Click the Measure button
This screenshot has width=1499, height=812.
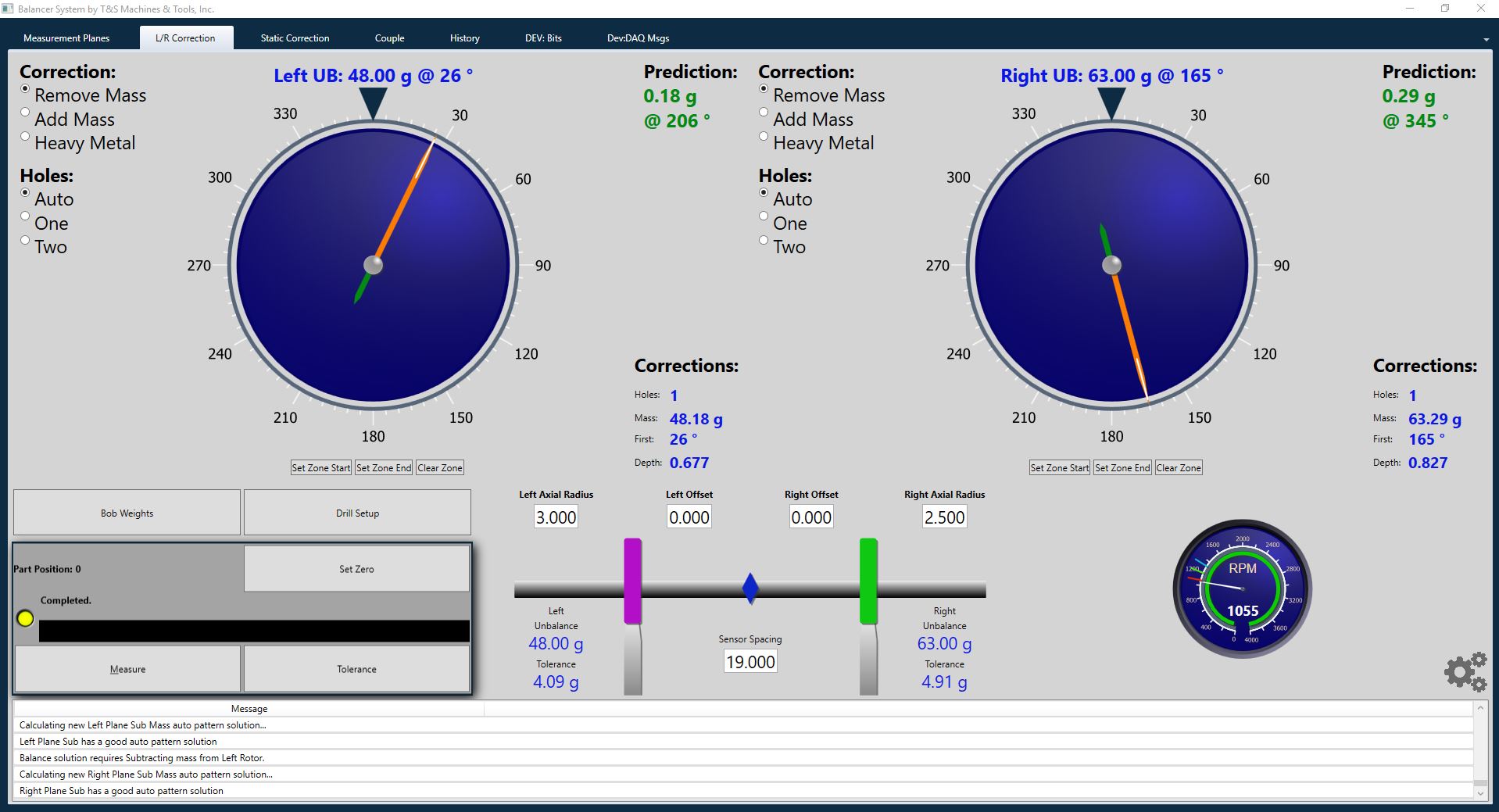click(127, 669)
